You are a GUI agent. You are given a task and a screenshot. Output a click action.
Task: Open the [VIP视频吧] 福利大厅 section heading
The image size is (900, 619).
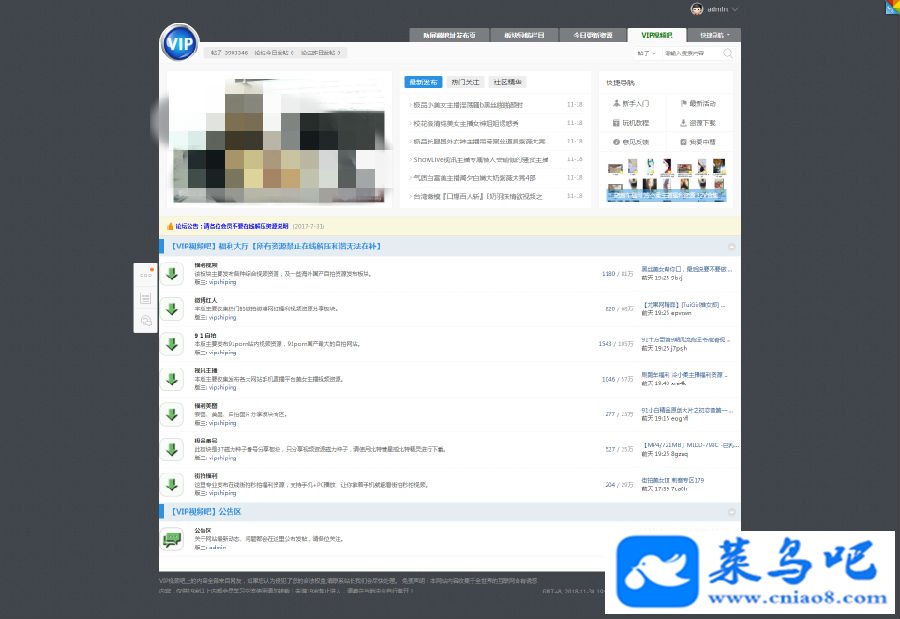pos(276,246)
